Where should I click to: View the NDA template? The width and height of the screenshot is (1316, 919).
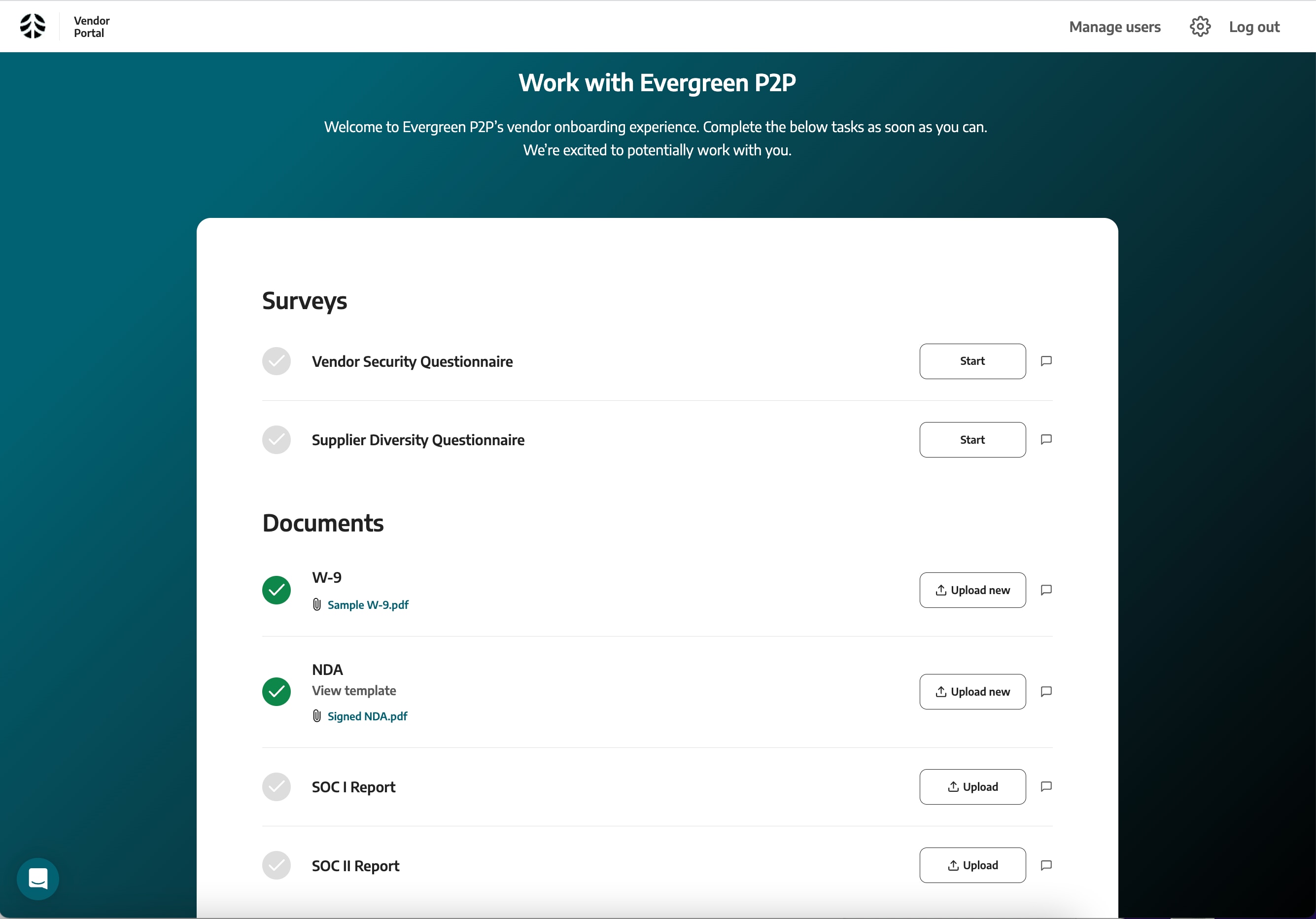click(x=354, y=691)
